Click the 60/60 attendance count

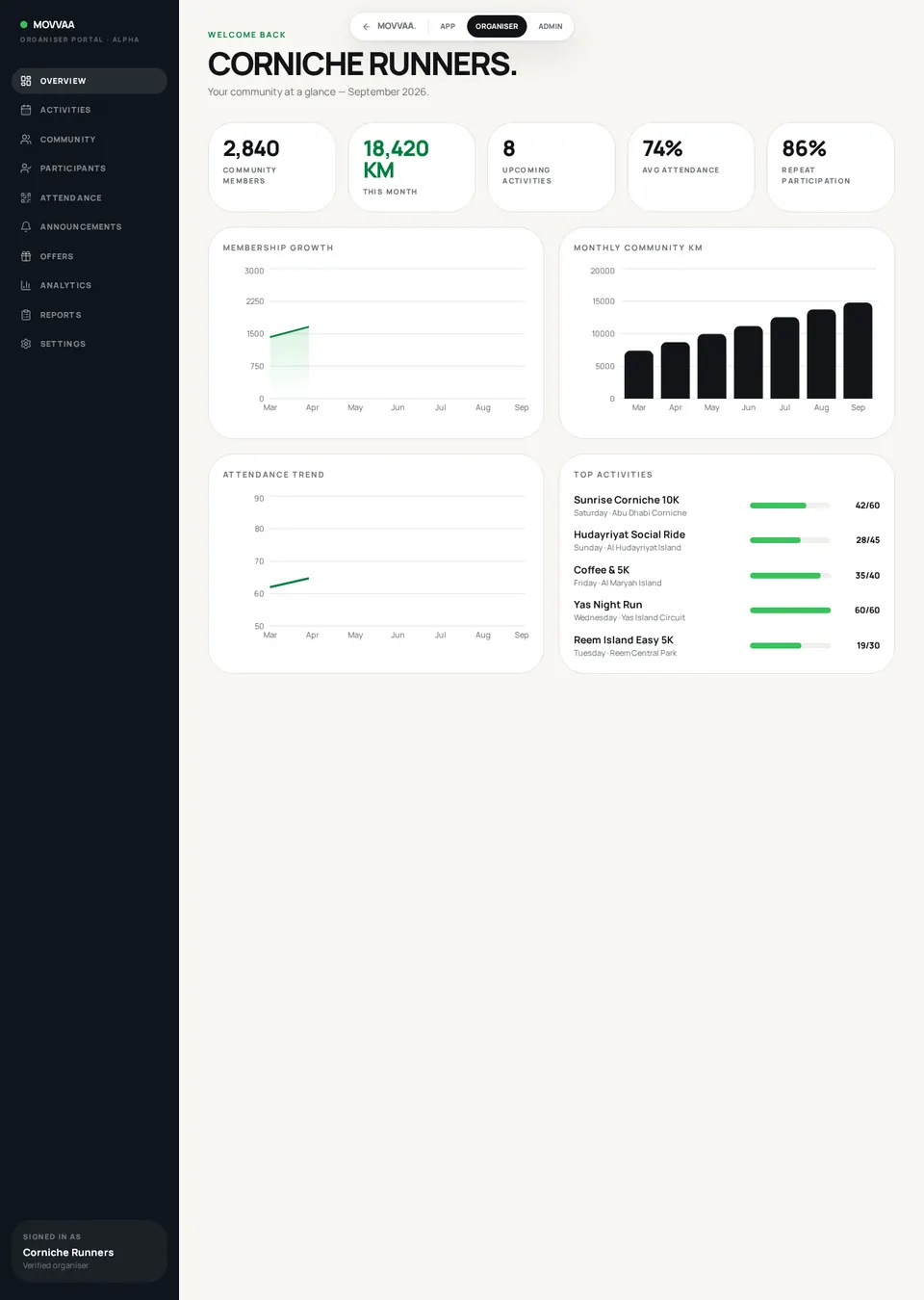pyautogui.click(x=867, y=611)
